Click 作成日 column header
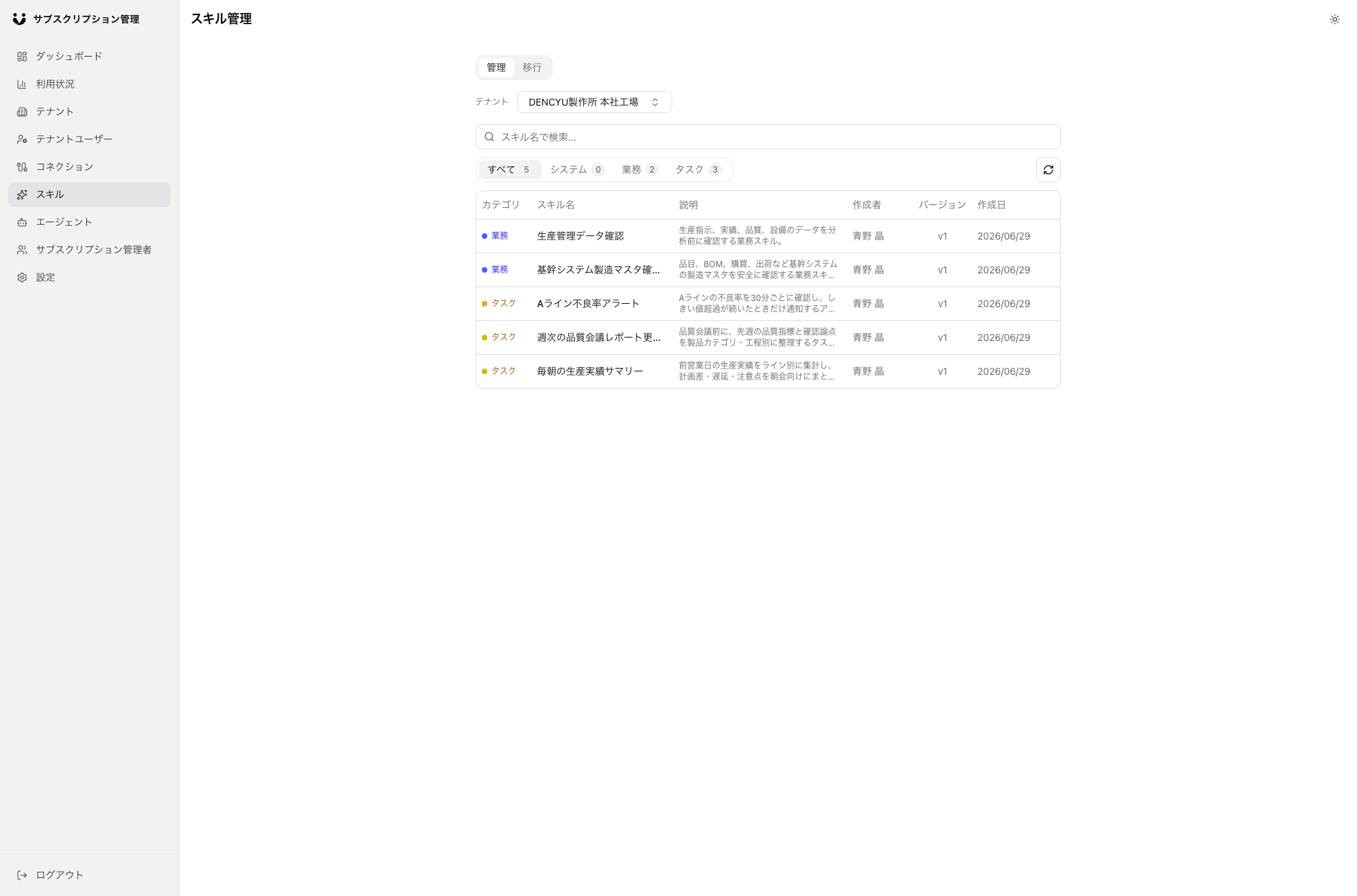 991,205
